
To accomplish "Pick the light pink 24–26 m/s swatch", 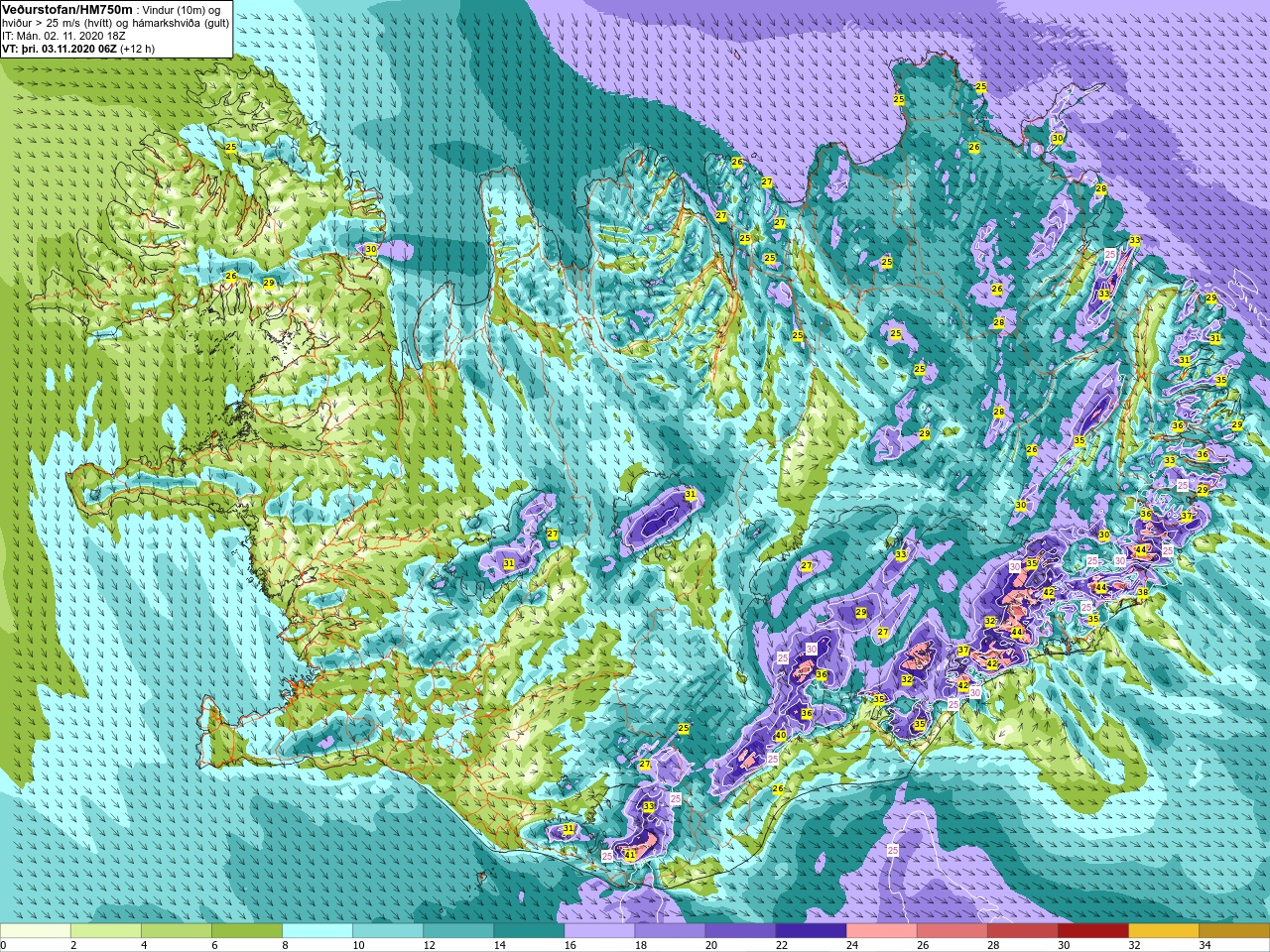I will pos(881,930).
